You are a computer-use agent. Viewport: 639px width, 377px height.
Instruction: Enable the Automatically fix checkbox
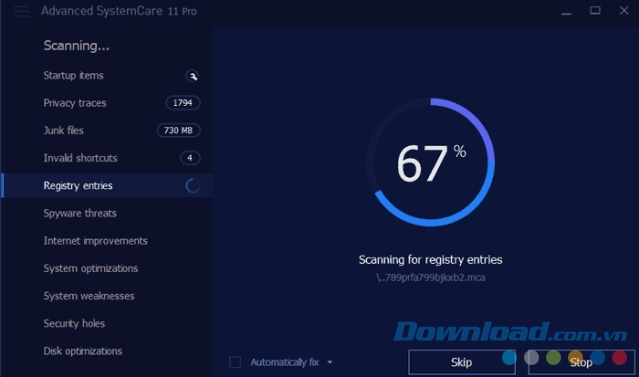tap(235, 362)
